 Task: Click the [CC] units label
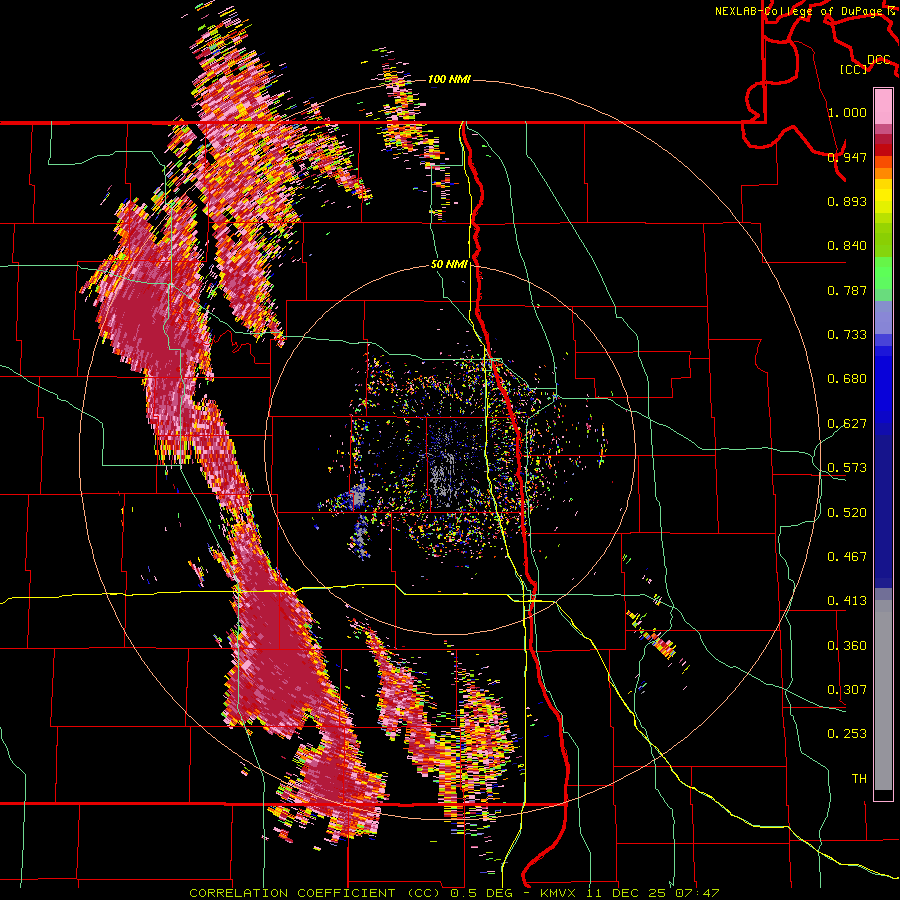pyautogui.click(x=853, y=69)
